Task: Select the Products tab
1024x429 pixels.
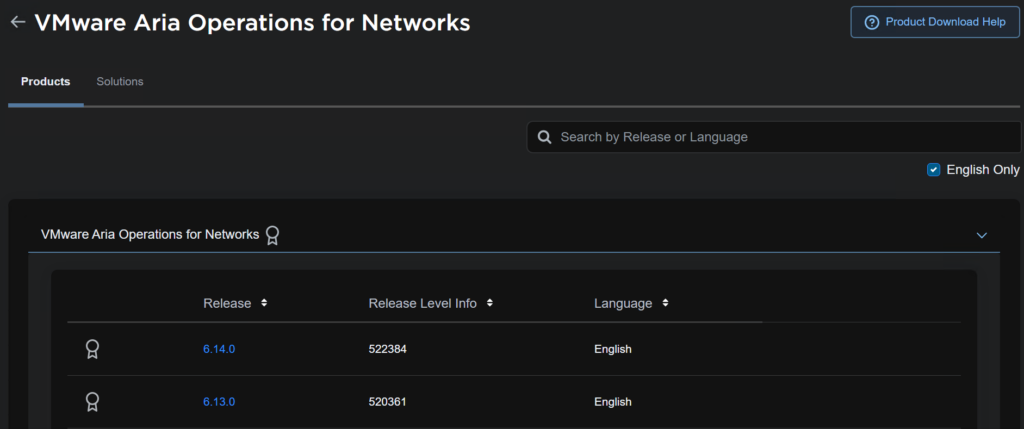Action: (46, 82)
